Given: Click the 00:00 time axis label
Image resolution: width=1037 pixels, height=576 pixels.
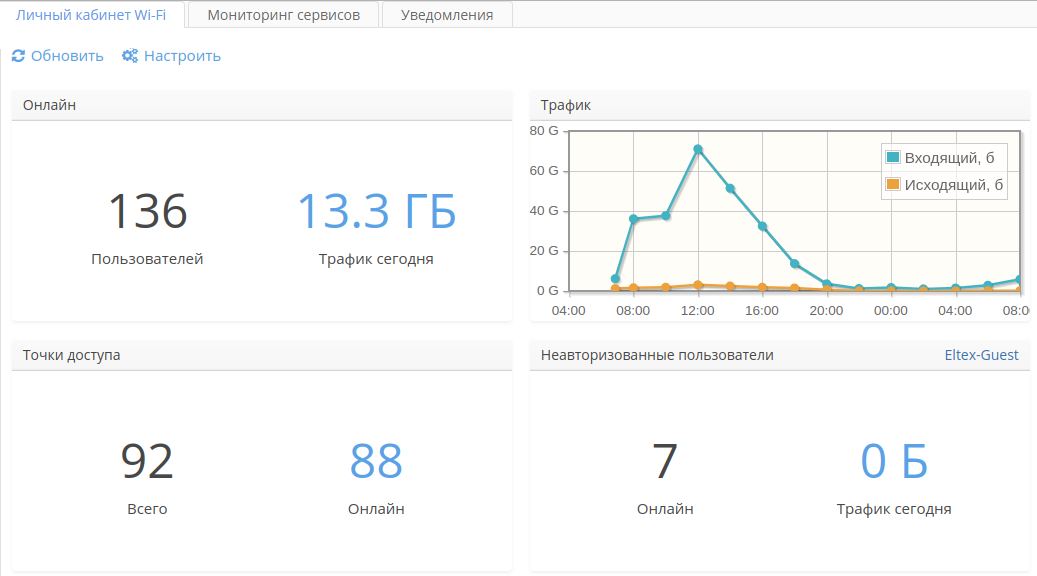Looking at the screenshot, I should 890,311.
